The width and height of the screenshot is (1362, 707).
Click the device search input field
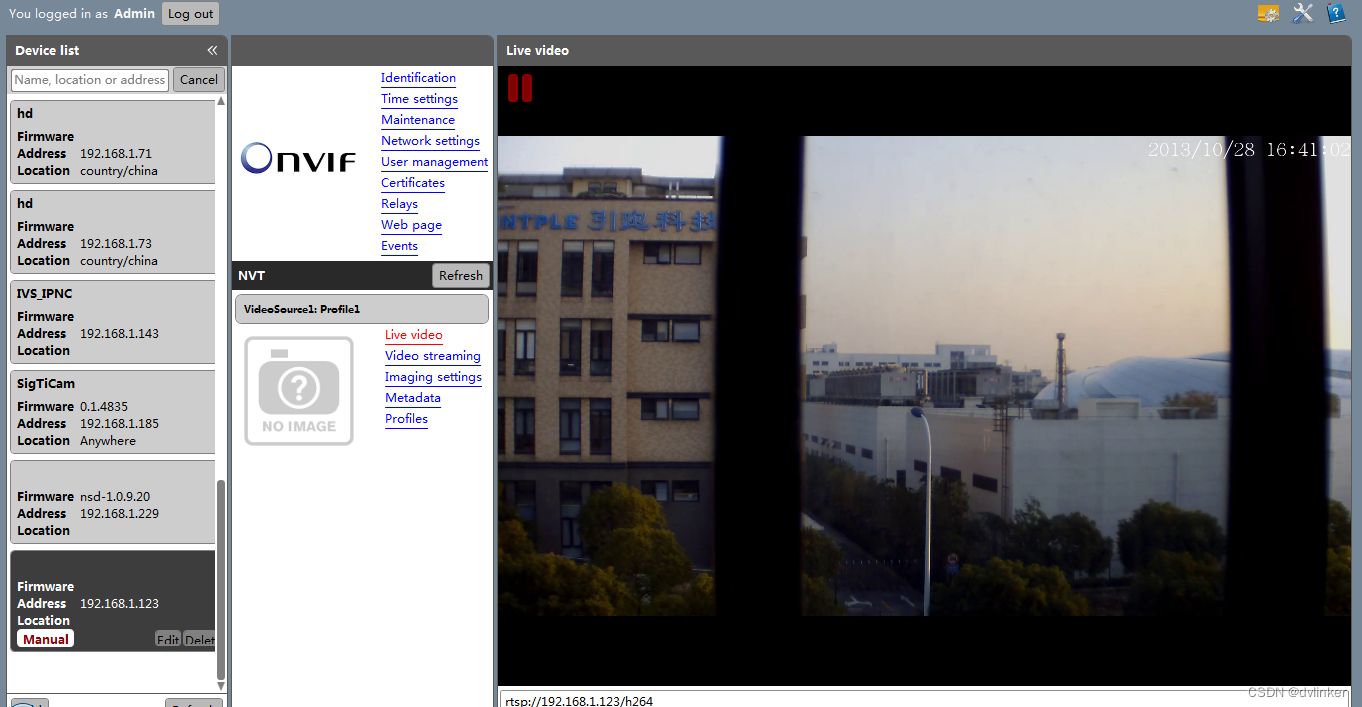click(90, 80)
